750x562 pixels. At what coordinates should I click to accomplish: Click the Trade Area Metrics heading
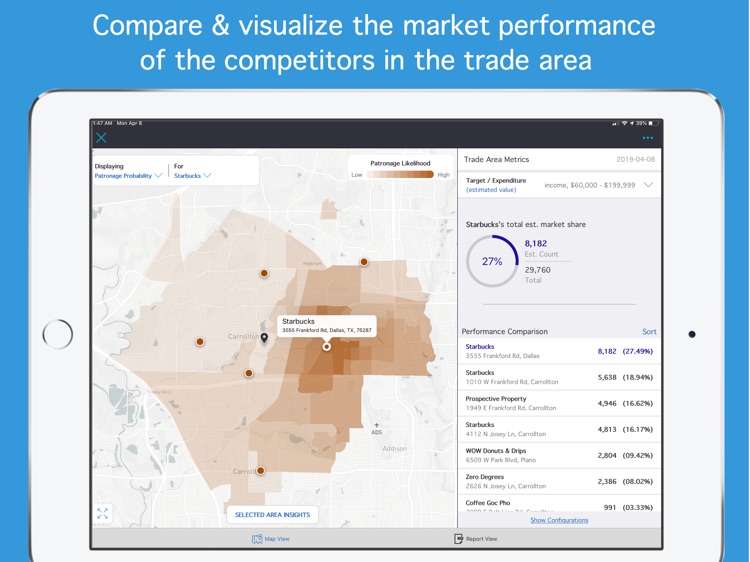click(x=496, y=159)
